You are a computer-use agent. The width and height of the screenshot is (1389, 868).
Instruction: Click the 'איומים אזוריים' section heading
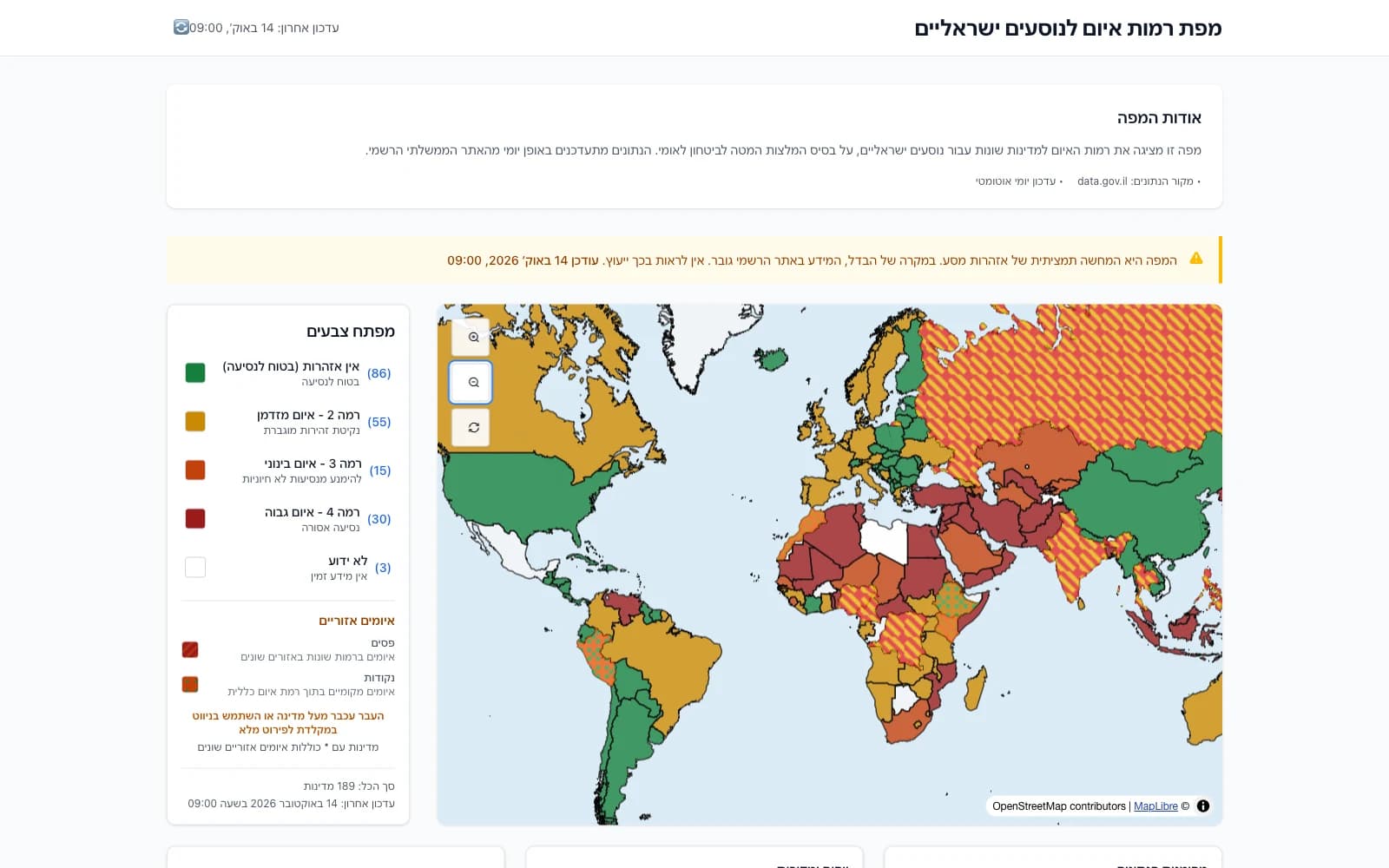[x=357, y=621]
